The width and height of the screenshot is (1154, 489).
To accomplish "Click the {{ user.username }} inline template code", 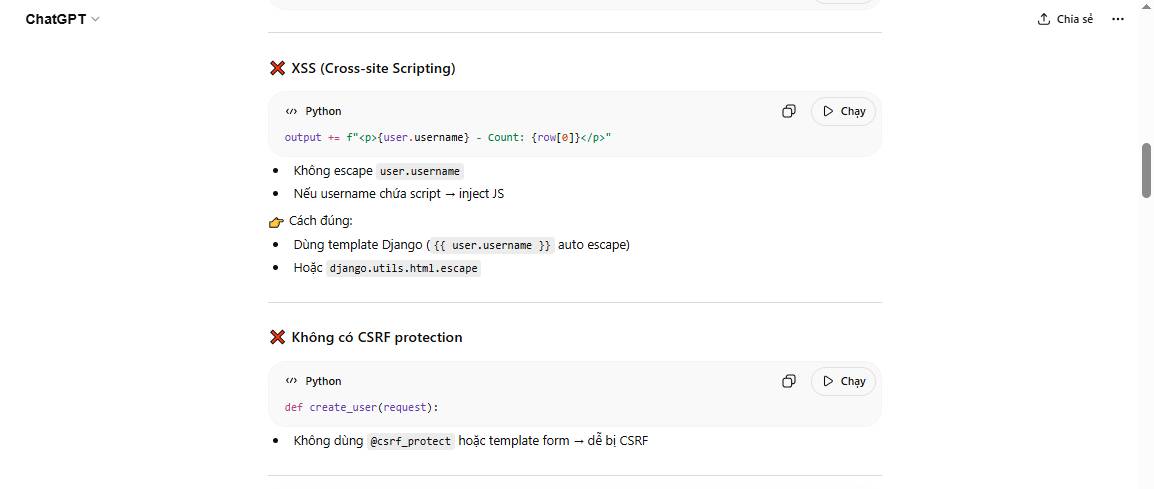I will pos(492,245).
